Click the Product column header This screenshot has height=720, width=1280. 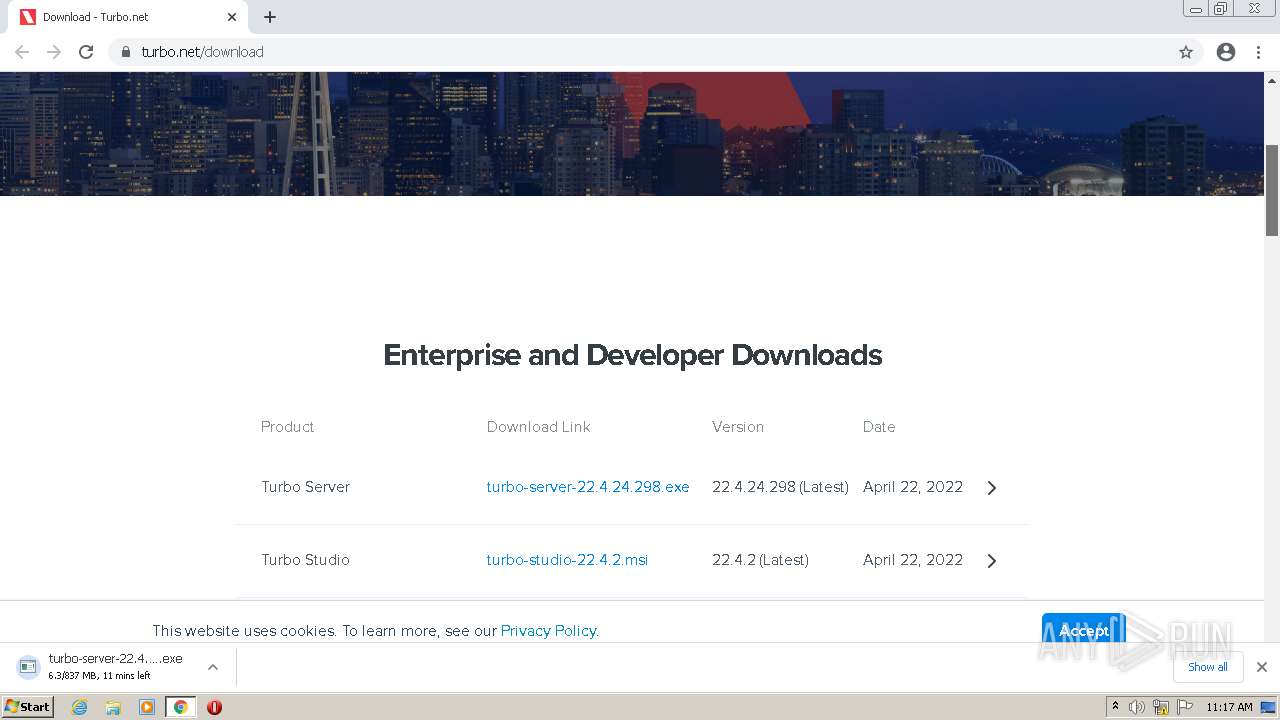click(288, 427)
